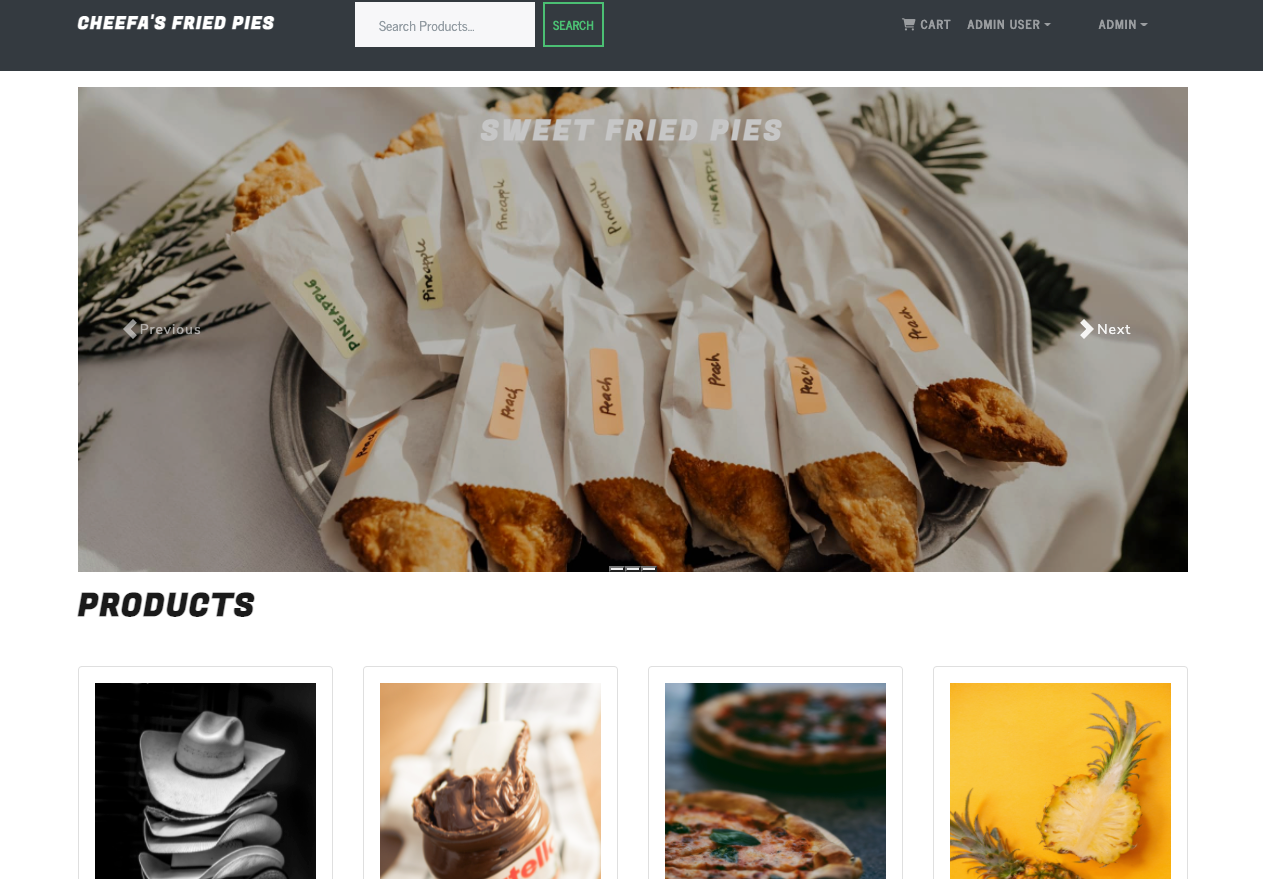The width and height of the screenshot is (1263, 879).
Task: Open the pineapple product image
Action: [1060, 781]
